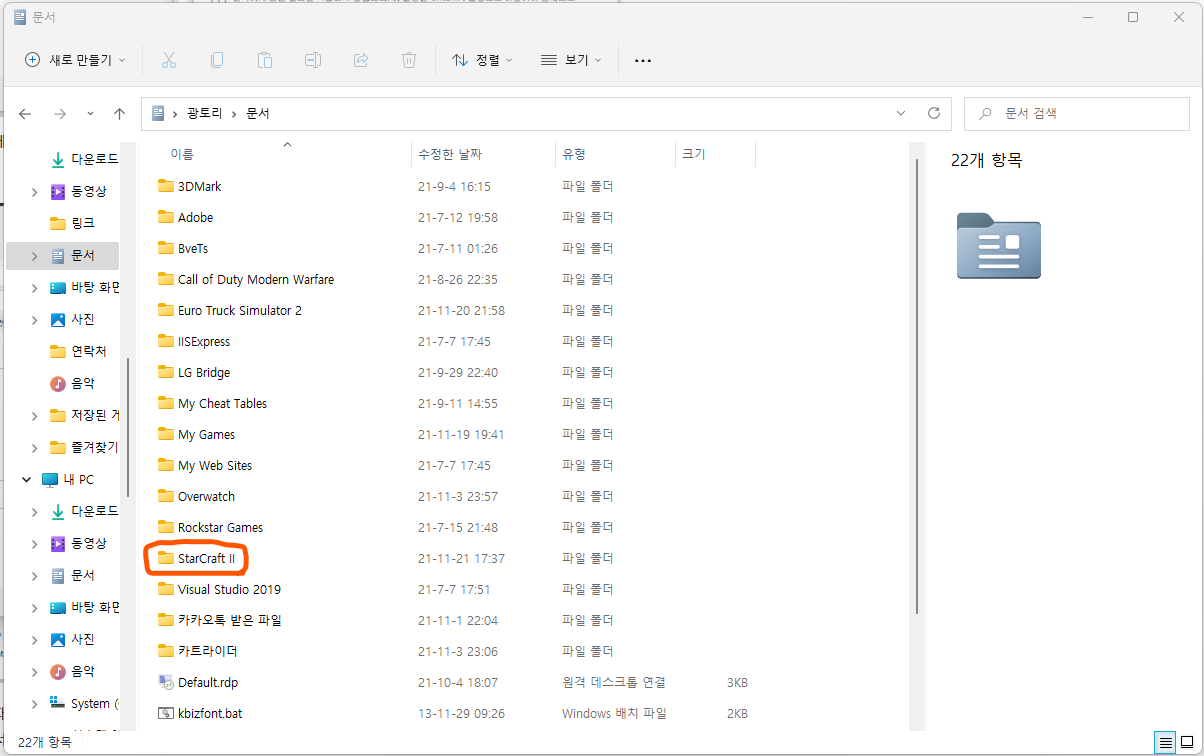Go up one folder level arrow
This screenshot has width=1204, height=756.
119,114
